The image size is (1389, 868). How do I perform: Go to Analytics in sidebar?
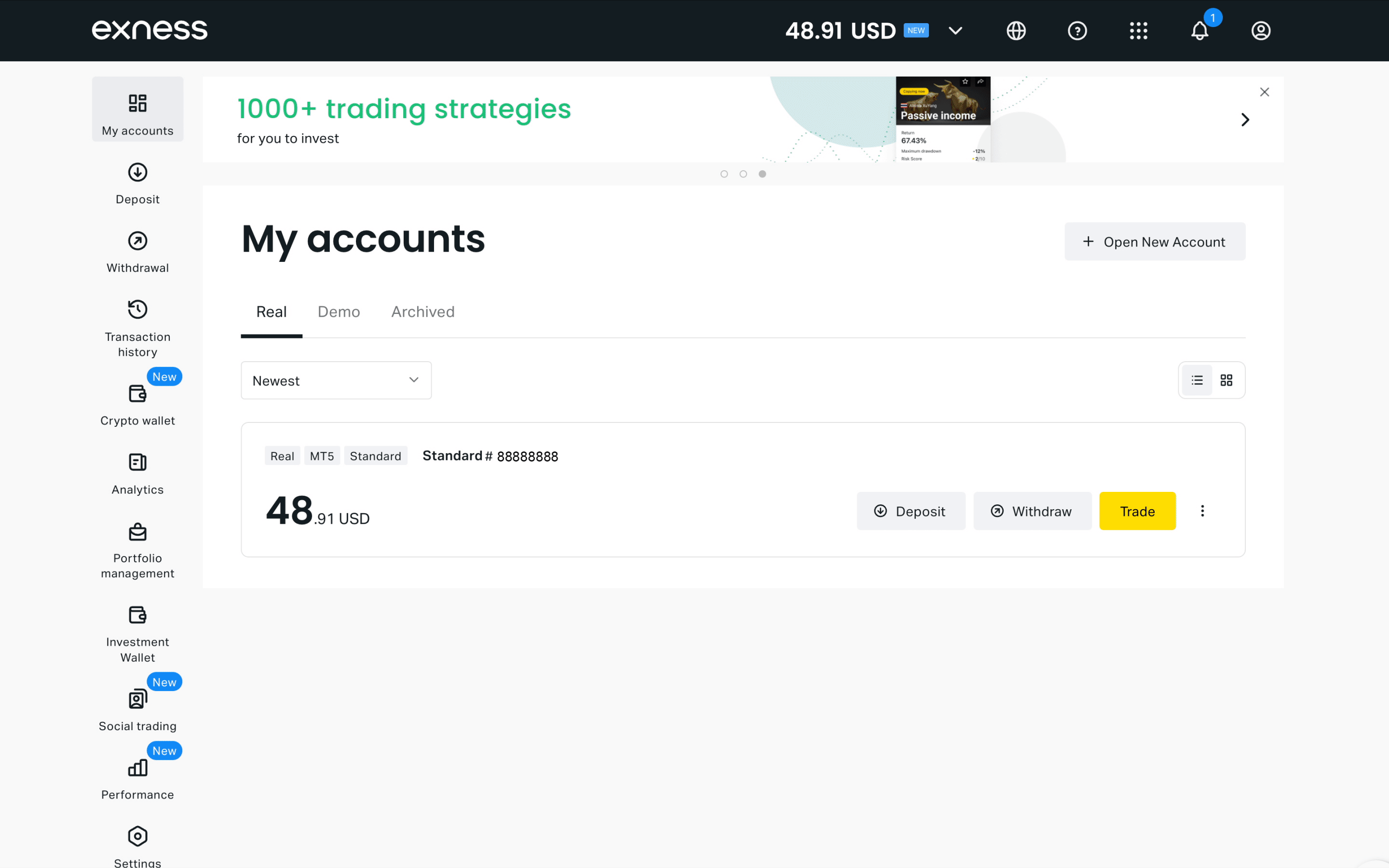pyautogui.click(x=138, y=474)
